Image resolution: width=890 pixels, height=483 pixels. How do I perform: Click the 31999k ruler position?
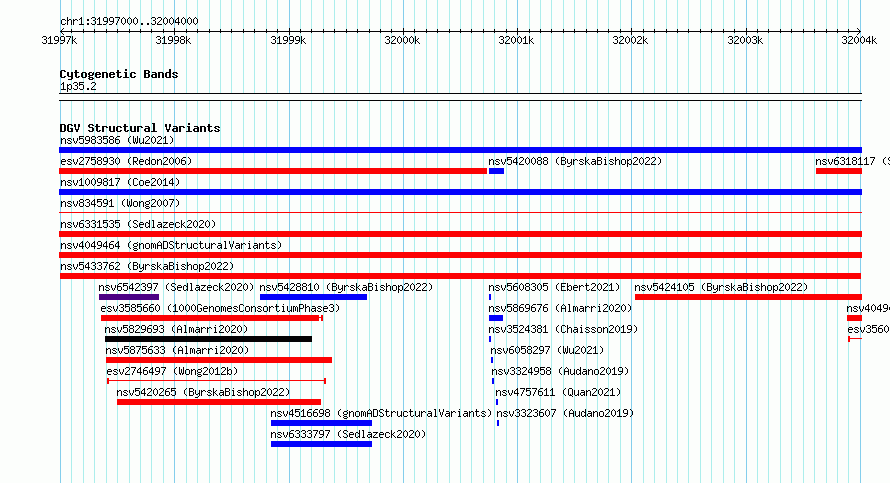tap(288, 40)
